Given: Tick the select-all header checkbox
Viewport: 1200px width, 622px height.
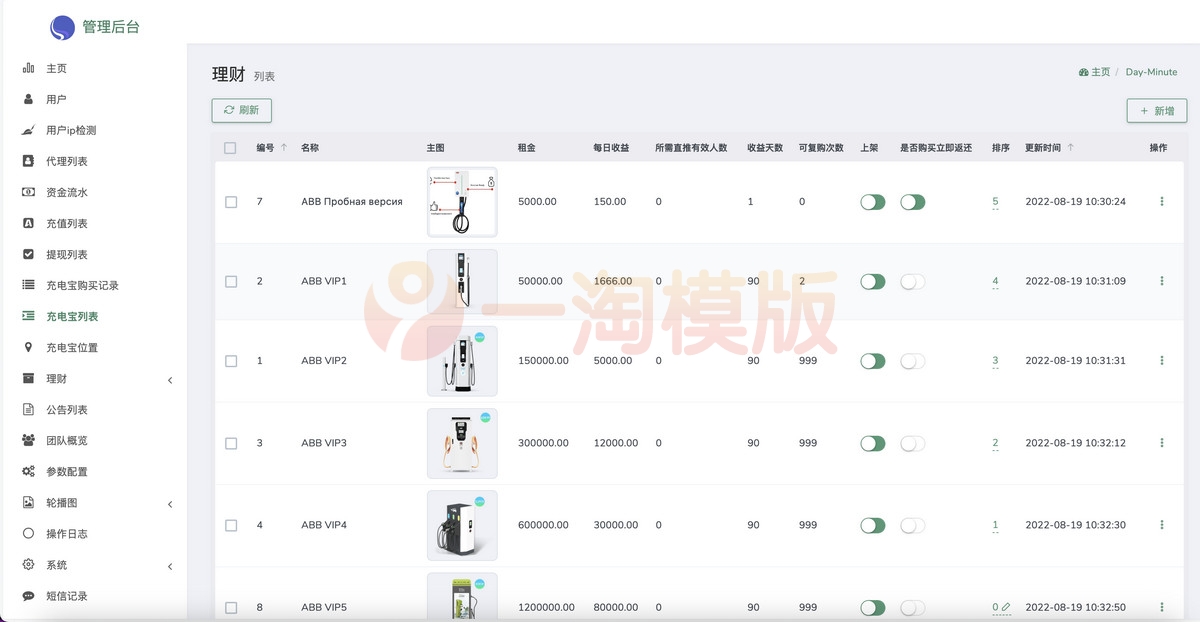Looking at the screenshot, I should 230,148.
